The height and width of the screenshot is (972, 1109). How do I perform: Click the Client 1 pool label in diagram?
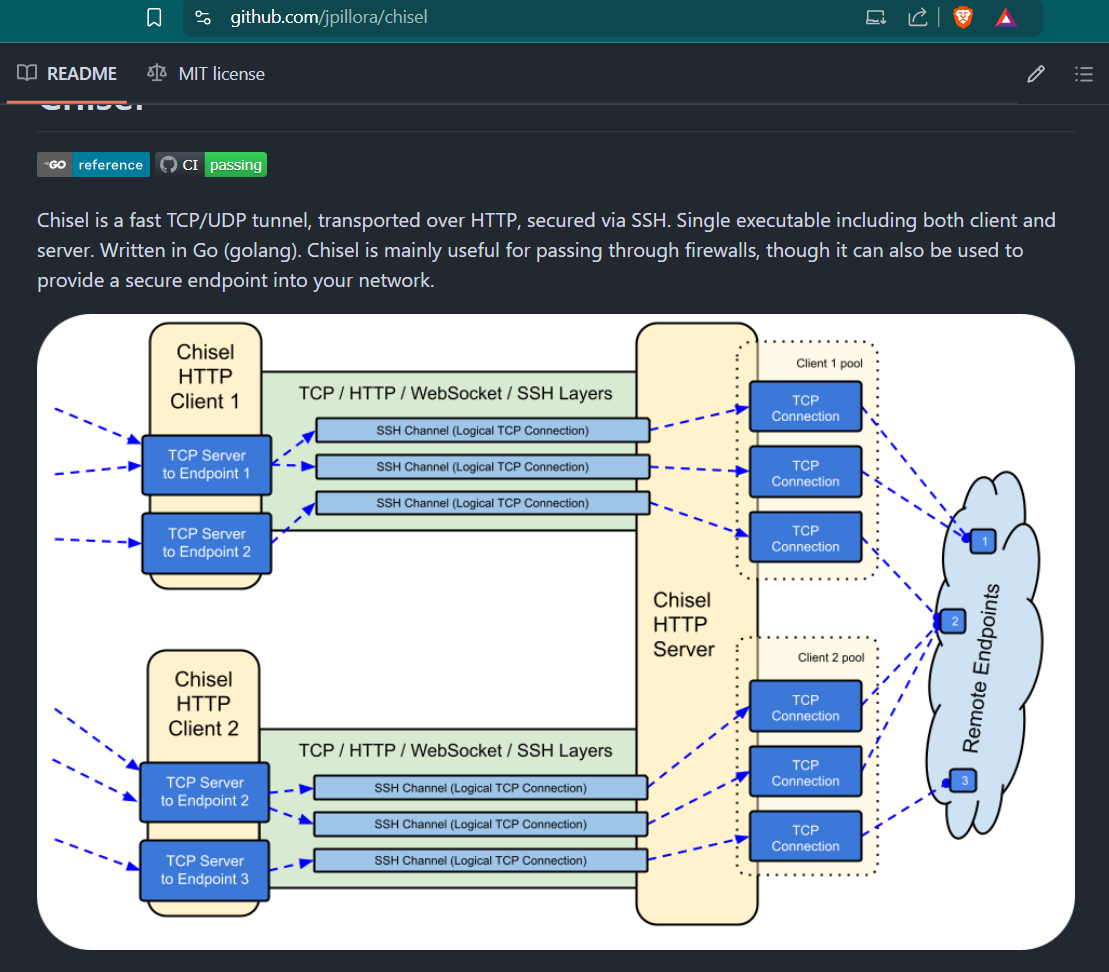pyautogui.click(x=829, y=363)
